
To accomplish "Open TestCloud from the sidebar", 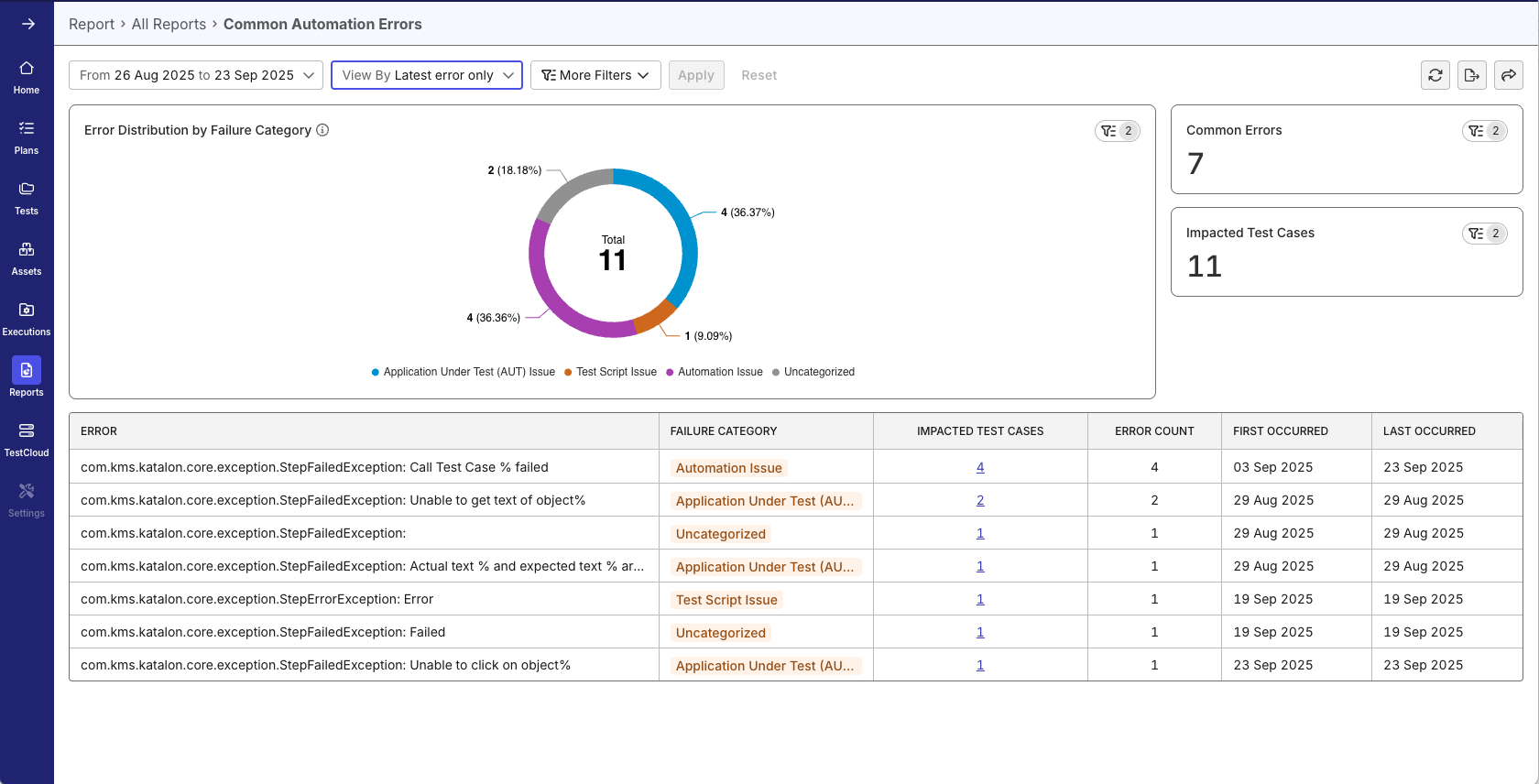I will pyautogui.click(x=27, y=440).
